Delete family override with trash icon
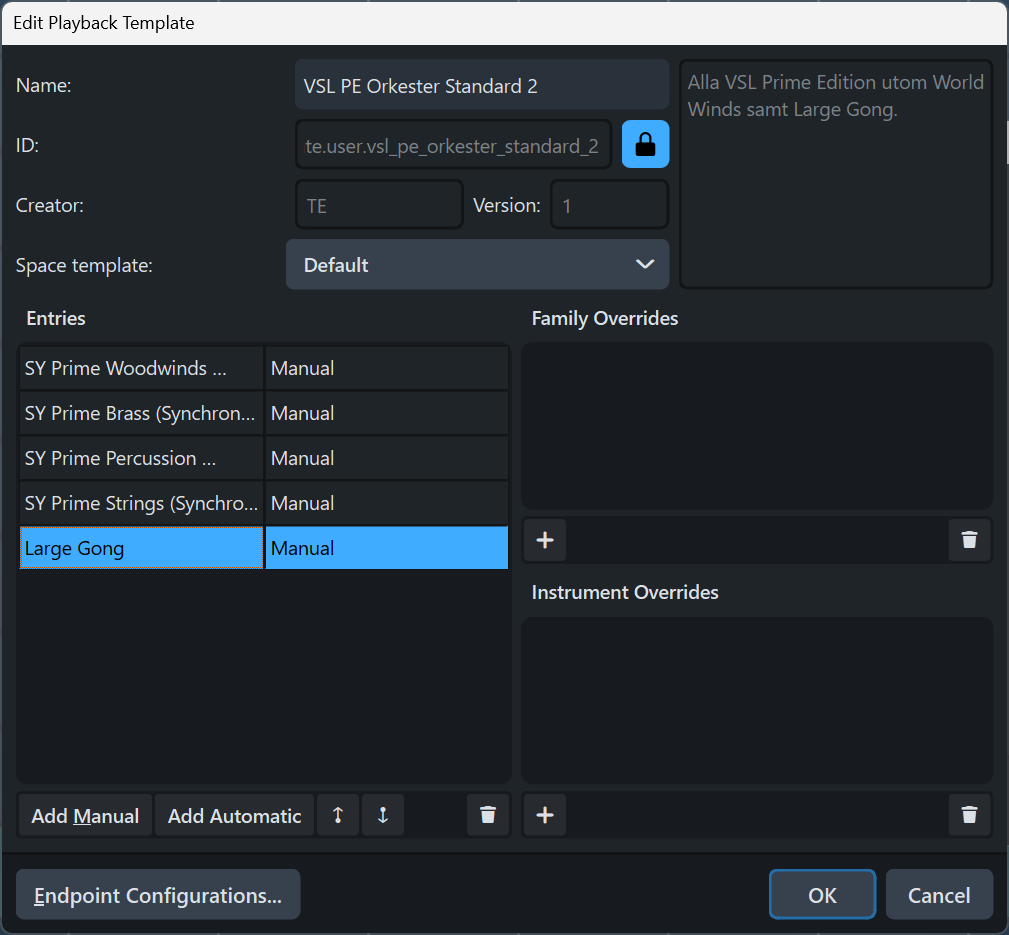The width and height of the screenshot is (1009, 935). click(969, 540)
